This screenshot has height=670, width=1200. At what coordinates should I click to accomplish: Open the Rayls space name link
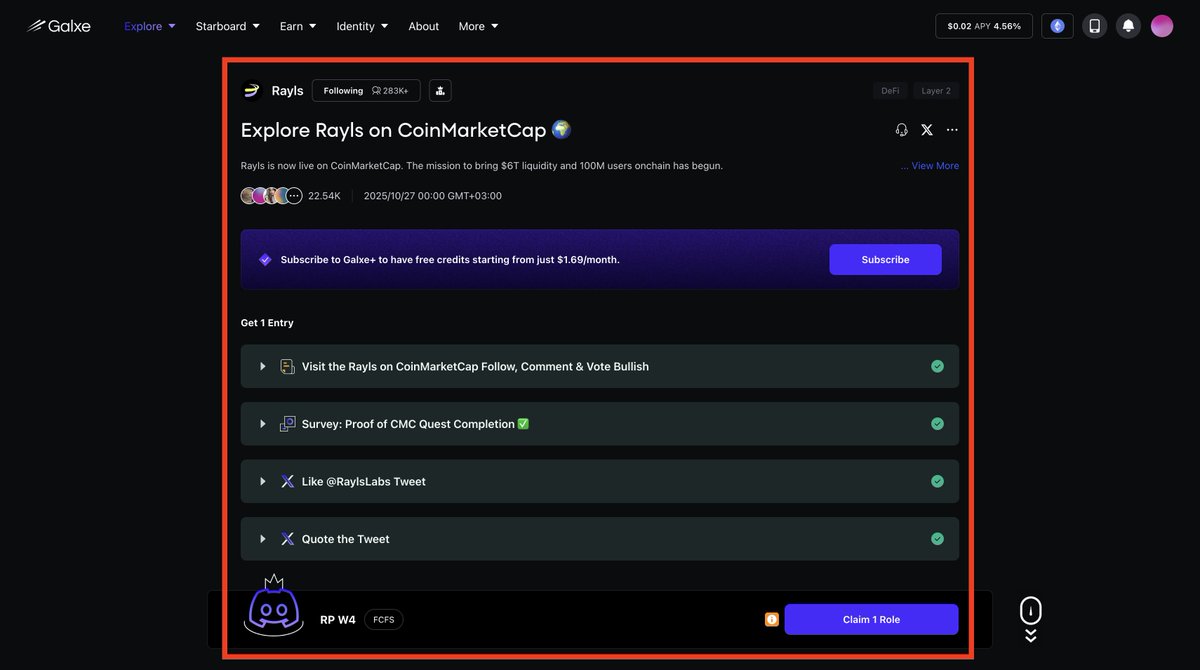(287, 91)
